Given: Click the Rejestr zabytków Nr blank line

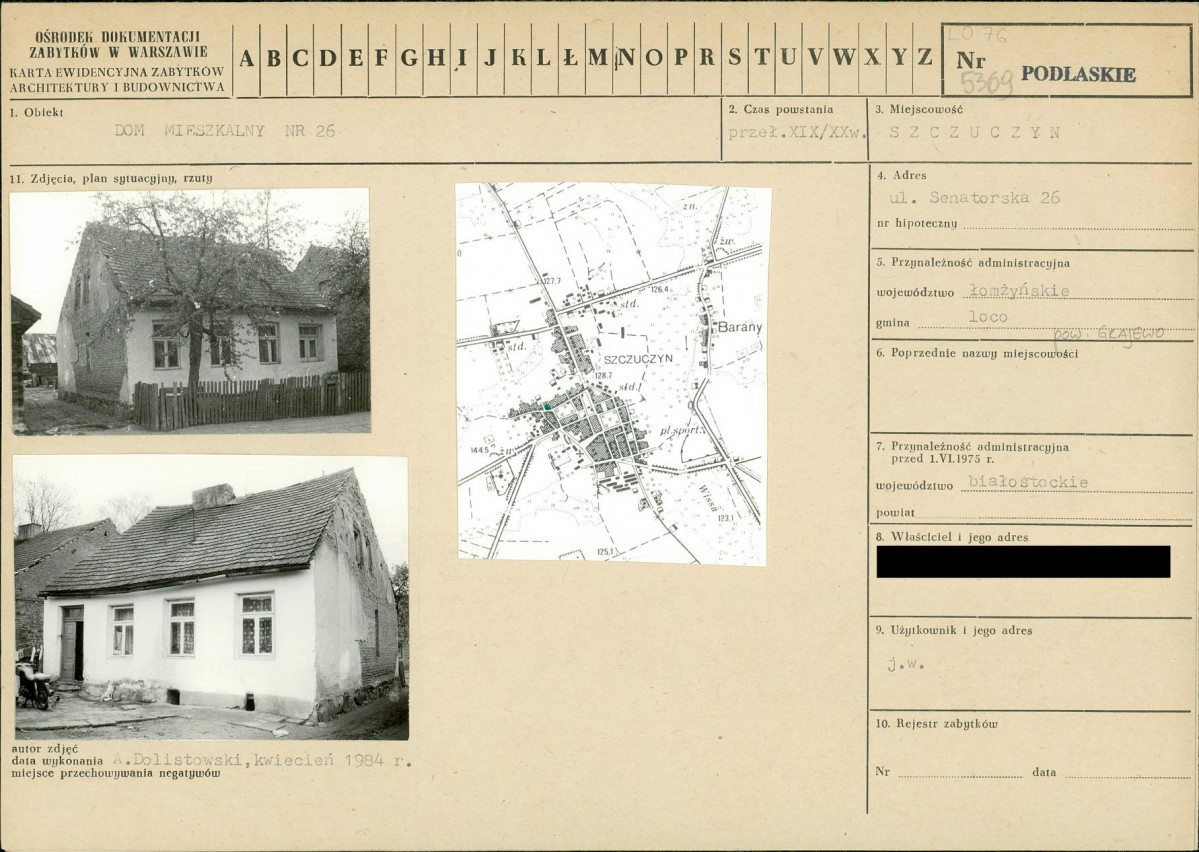Looking at the screenshot, I should tap(959, 772).
